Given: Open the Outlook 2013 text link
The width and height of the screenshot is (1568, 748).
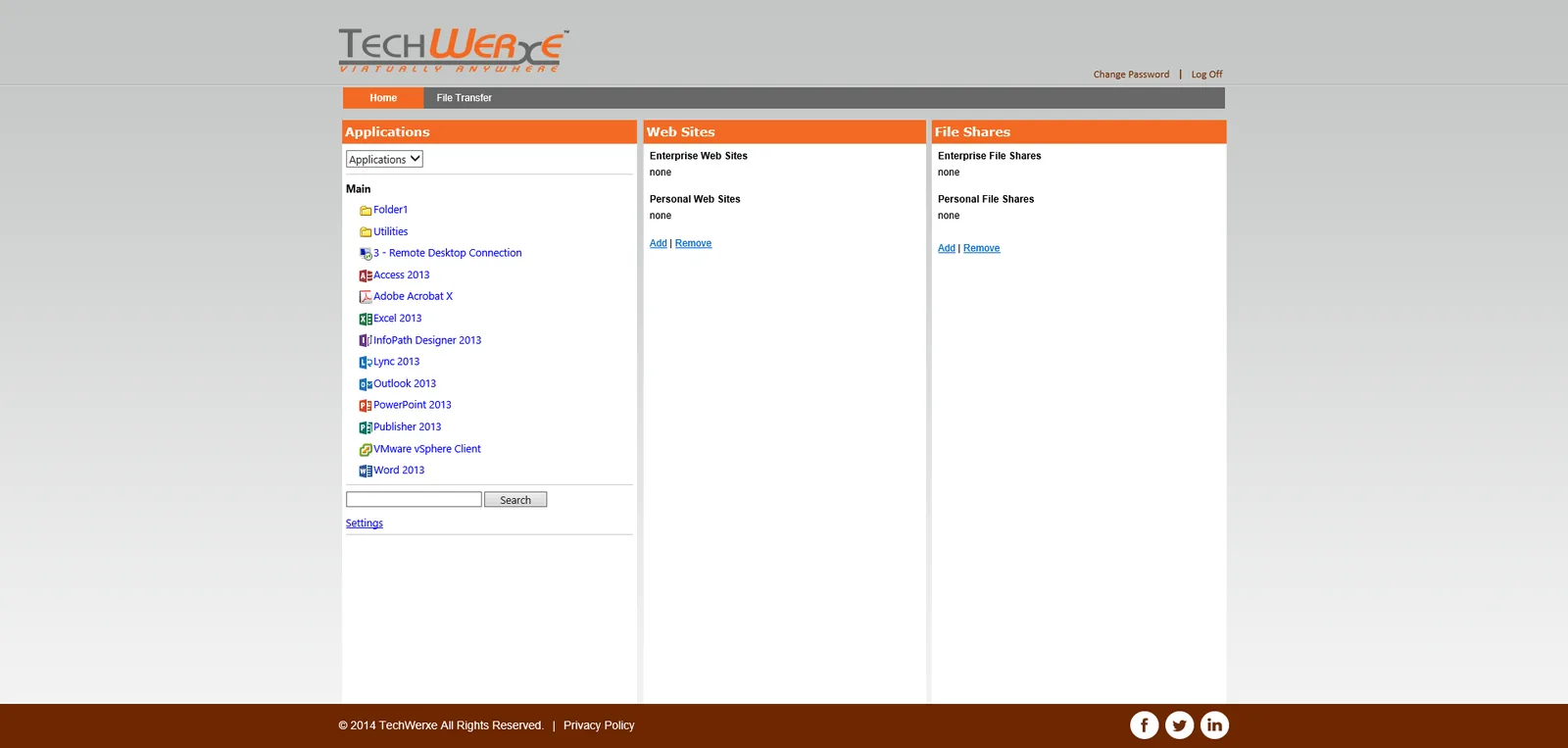Looking at the screenshot, I should [x=405, y=384].
